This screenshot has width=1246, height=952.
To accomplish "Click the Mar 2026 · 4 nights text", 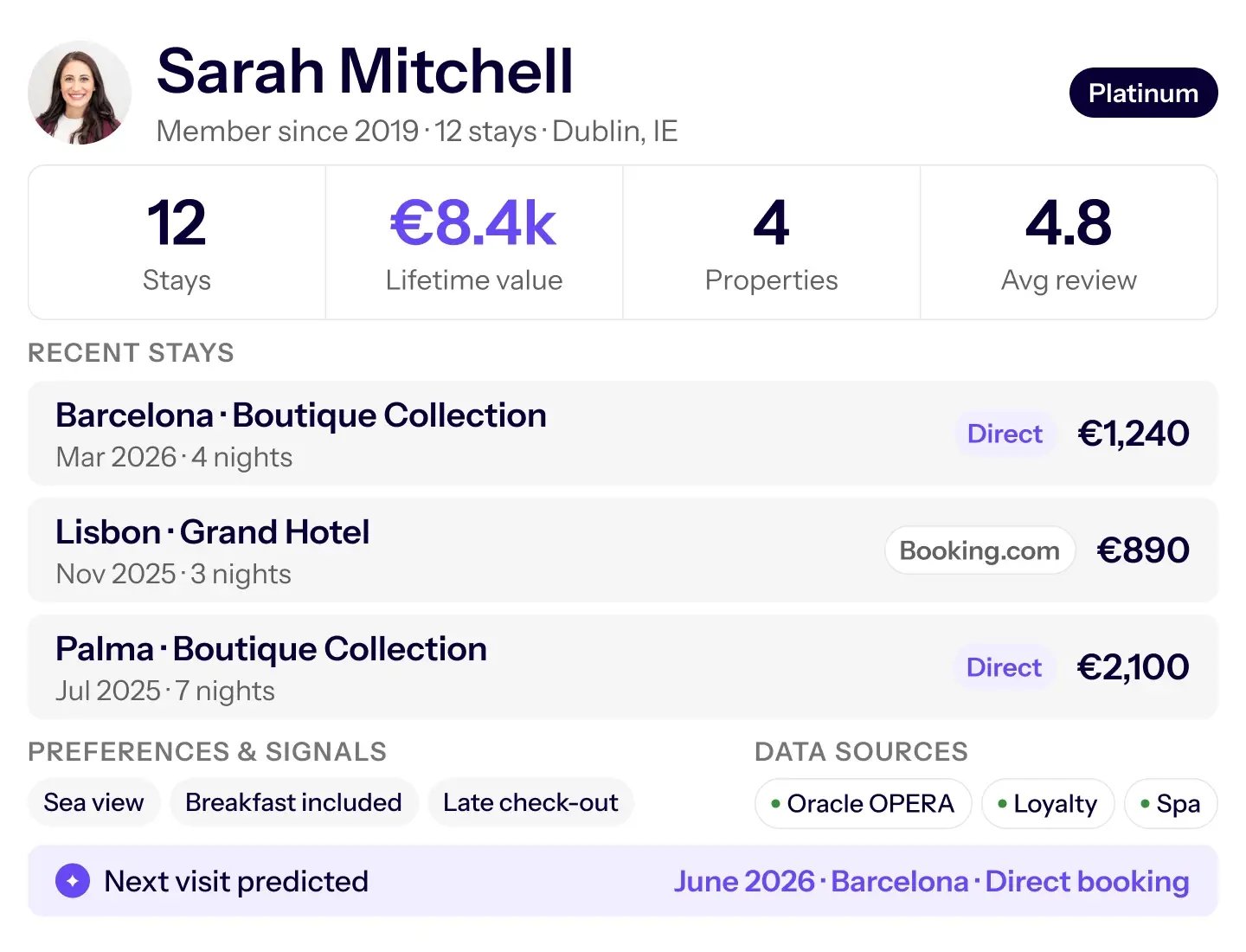I will click(174, 457).
